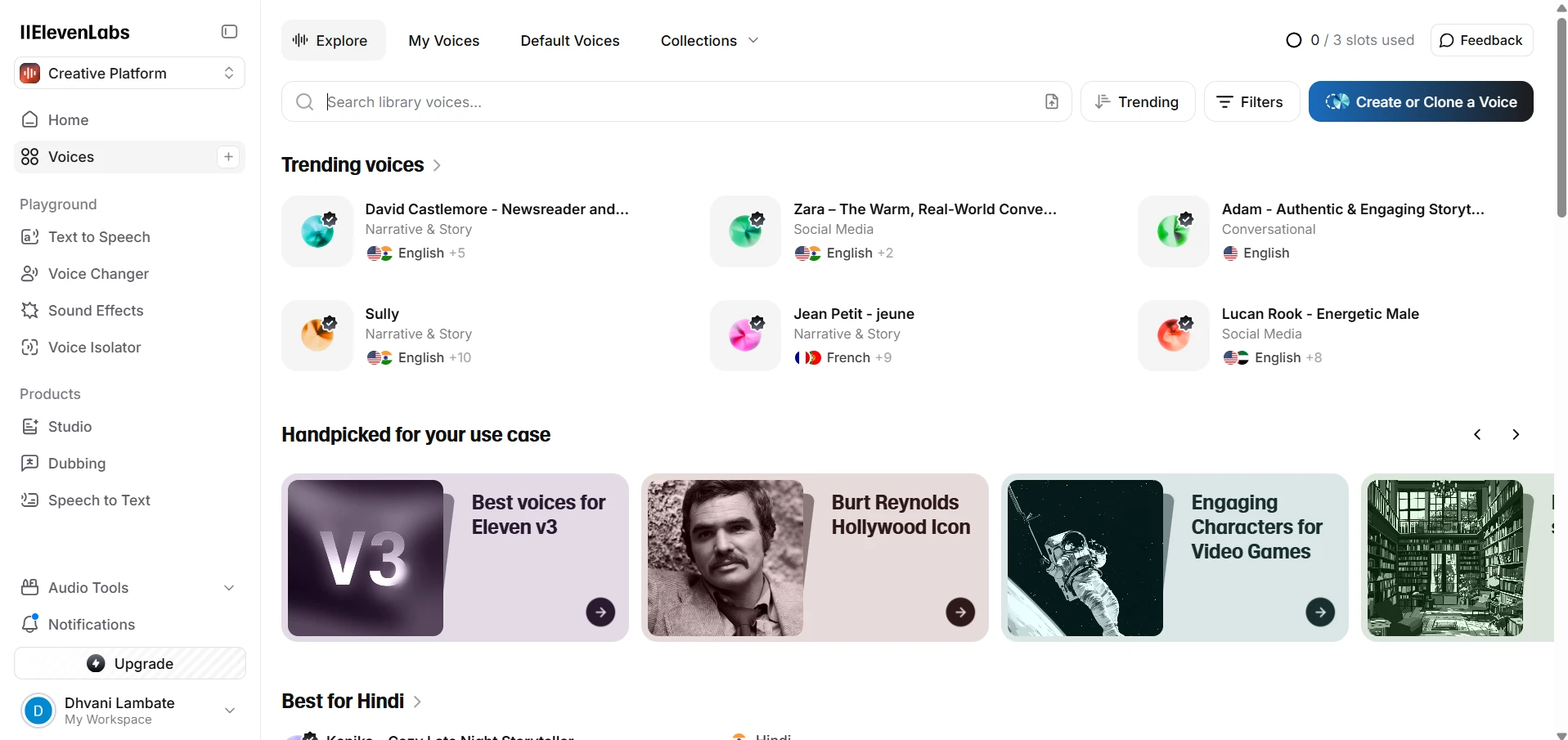Click the Burt Reynolds photo thumbnail
The width and height of the screenshot is (1568, 740).
click(726, 558)
